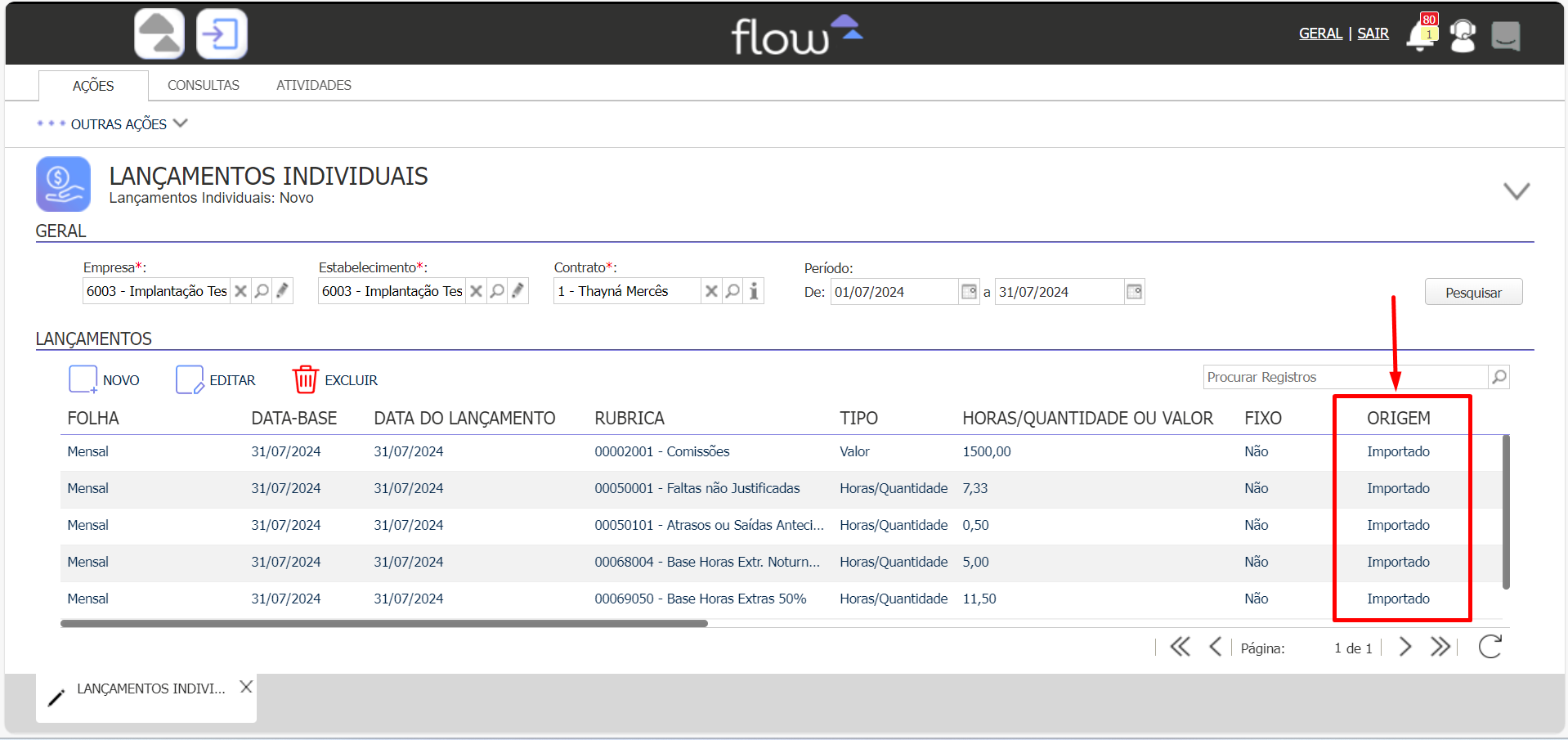Click the page indicator 1 de 1
Screen dimensions: 1568x740
pos(1353,648)
